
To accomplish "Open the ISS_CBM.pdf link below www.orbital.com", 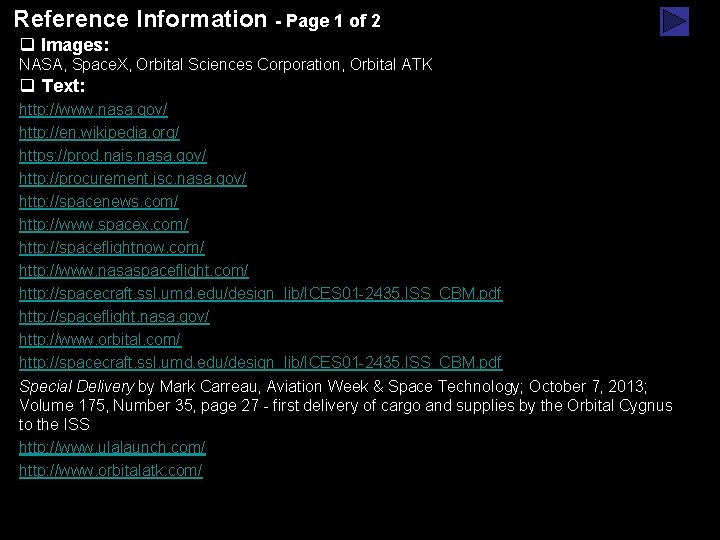I will click(261, 362).
